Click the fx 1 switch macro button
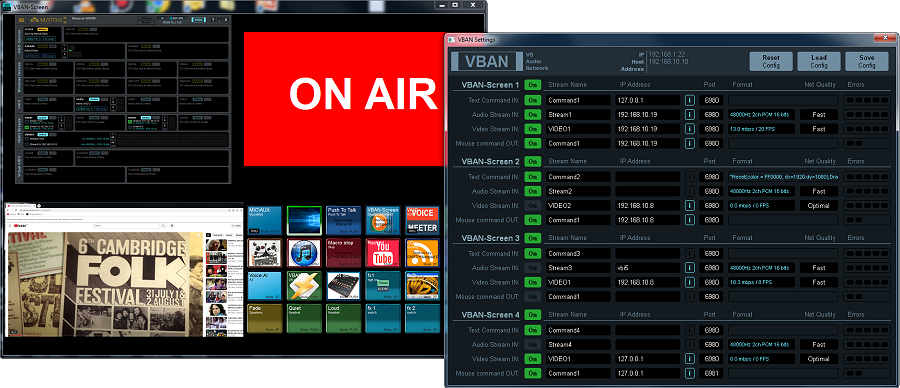Screen dimensions: 900x388 383,319
